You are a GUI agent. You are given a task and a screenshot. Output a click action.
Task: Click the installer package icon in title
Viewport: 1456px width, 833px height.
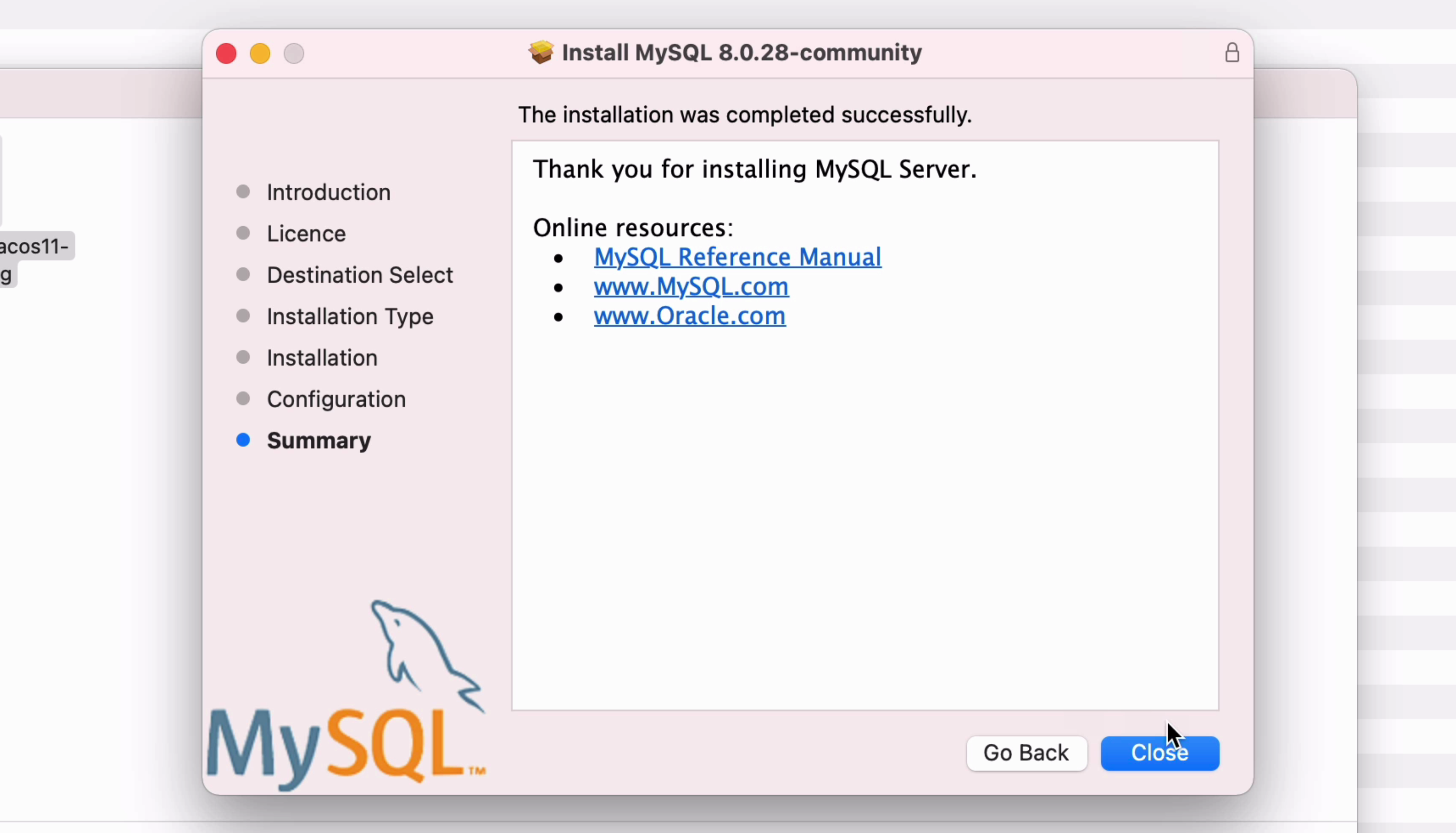pos(540,52)
